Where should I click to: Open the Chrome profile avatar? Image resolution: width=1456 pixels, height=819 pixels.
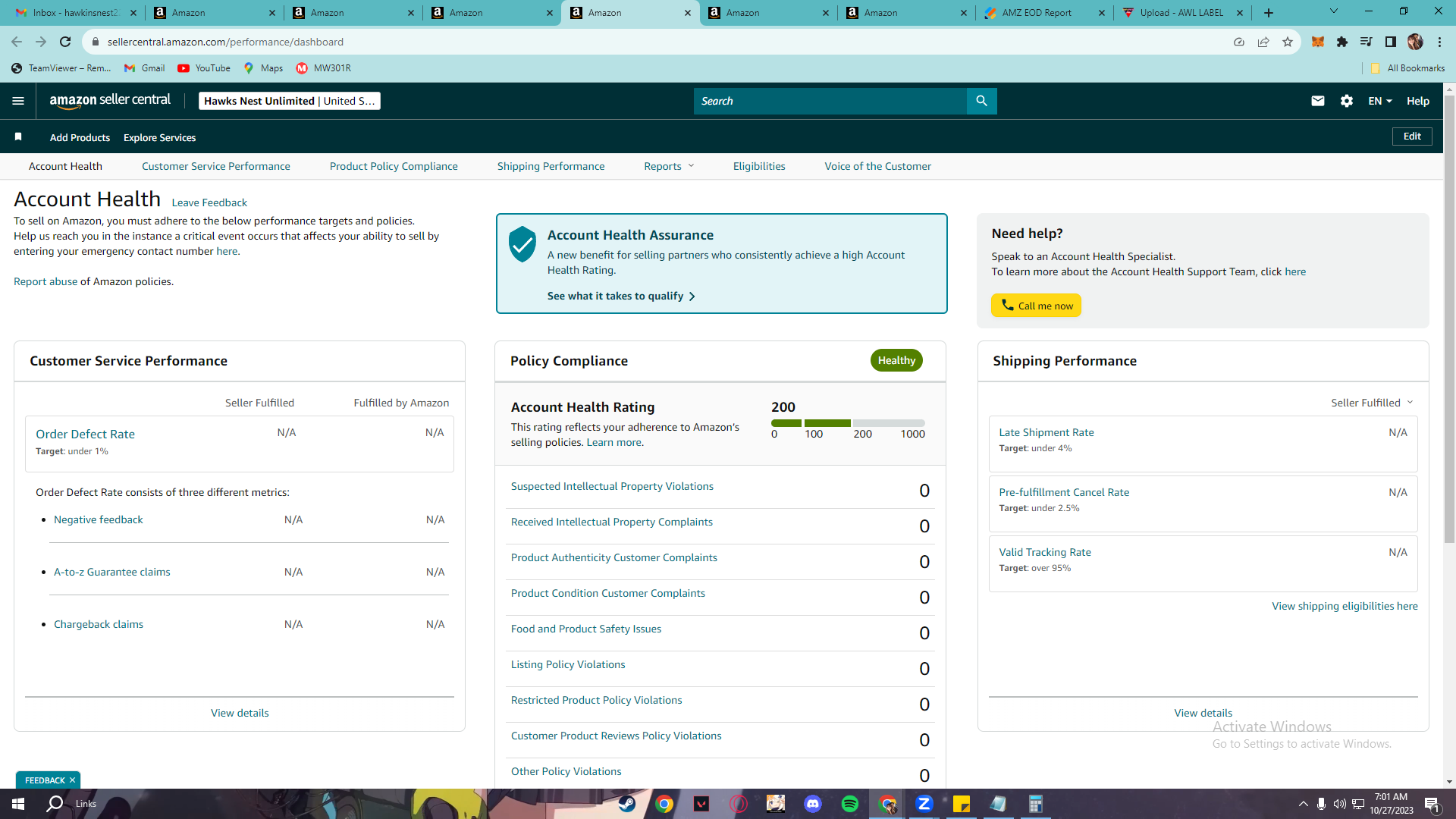1415,42
